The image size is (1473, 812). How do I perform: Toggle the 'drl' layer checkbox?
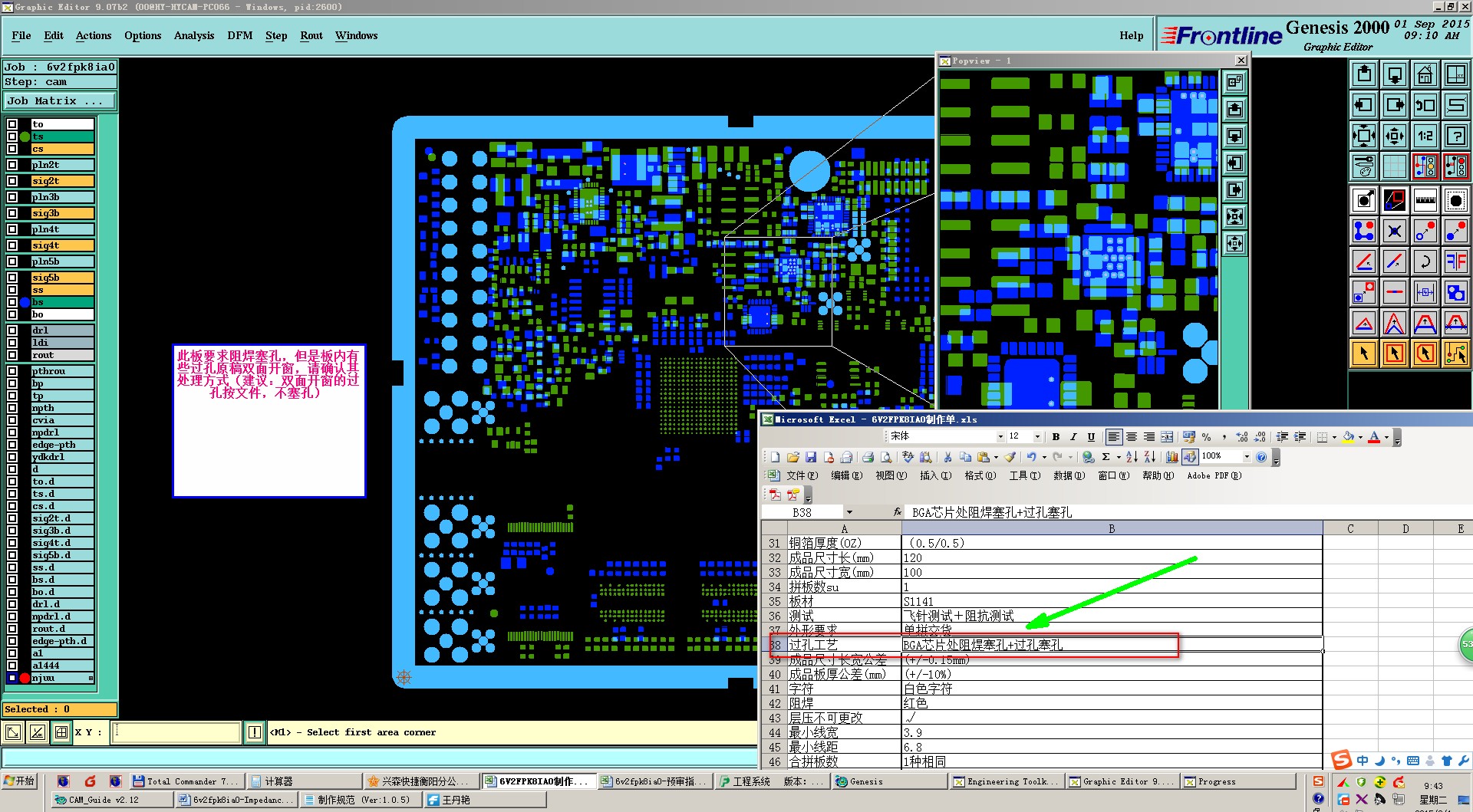pos(12,330)
